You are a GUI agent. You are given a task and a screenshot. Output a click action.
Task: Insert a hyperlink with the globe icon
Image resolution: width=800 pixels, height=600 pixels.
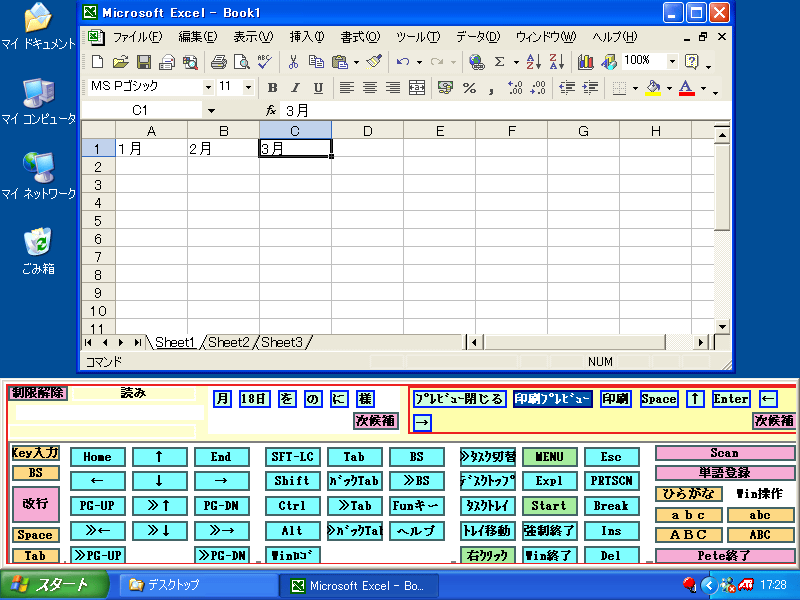tap(477, 62)
